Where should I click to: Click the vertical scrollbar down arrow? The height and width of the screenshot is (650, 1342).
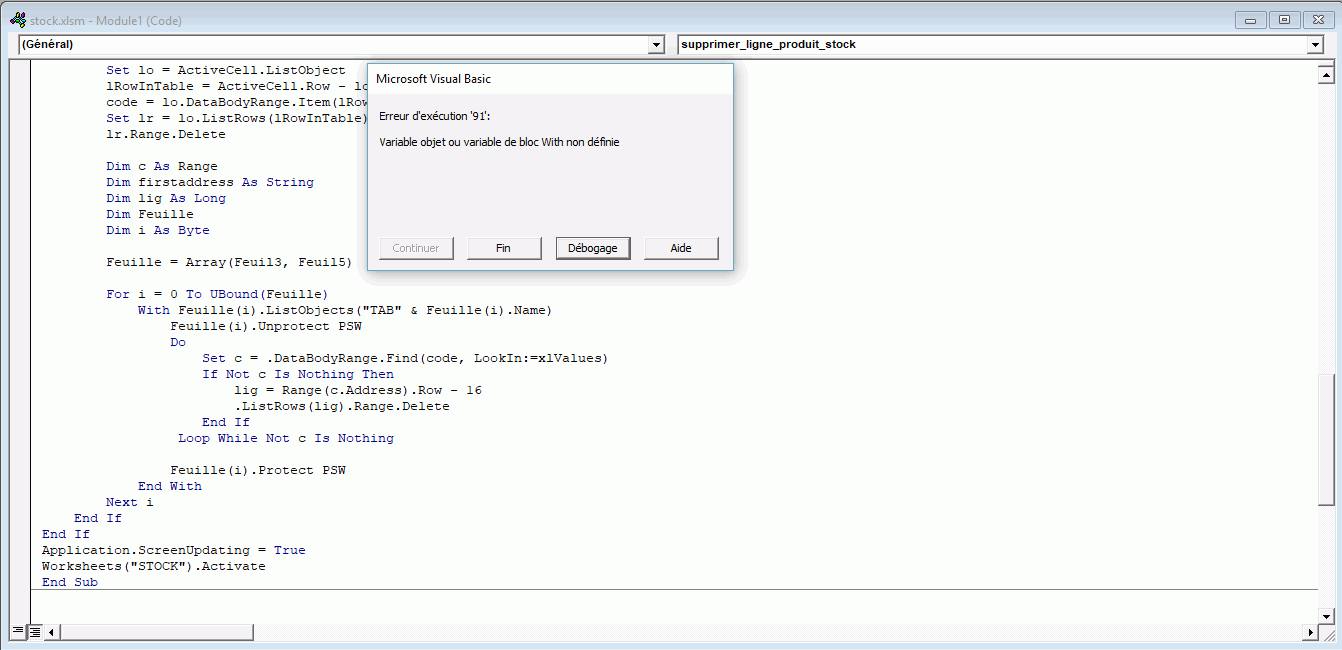(x=1326, y=616)
